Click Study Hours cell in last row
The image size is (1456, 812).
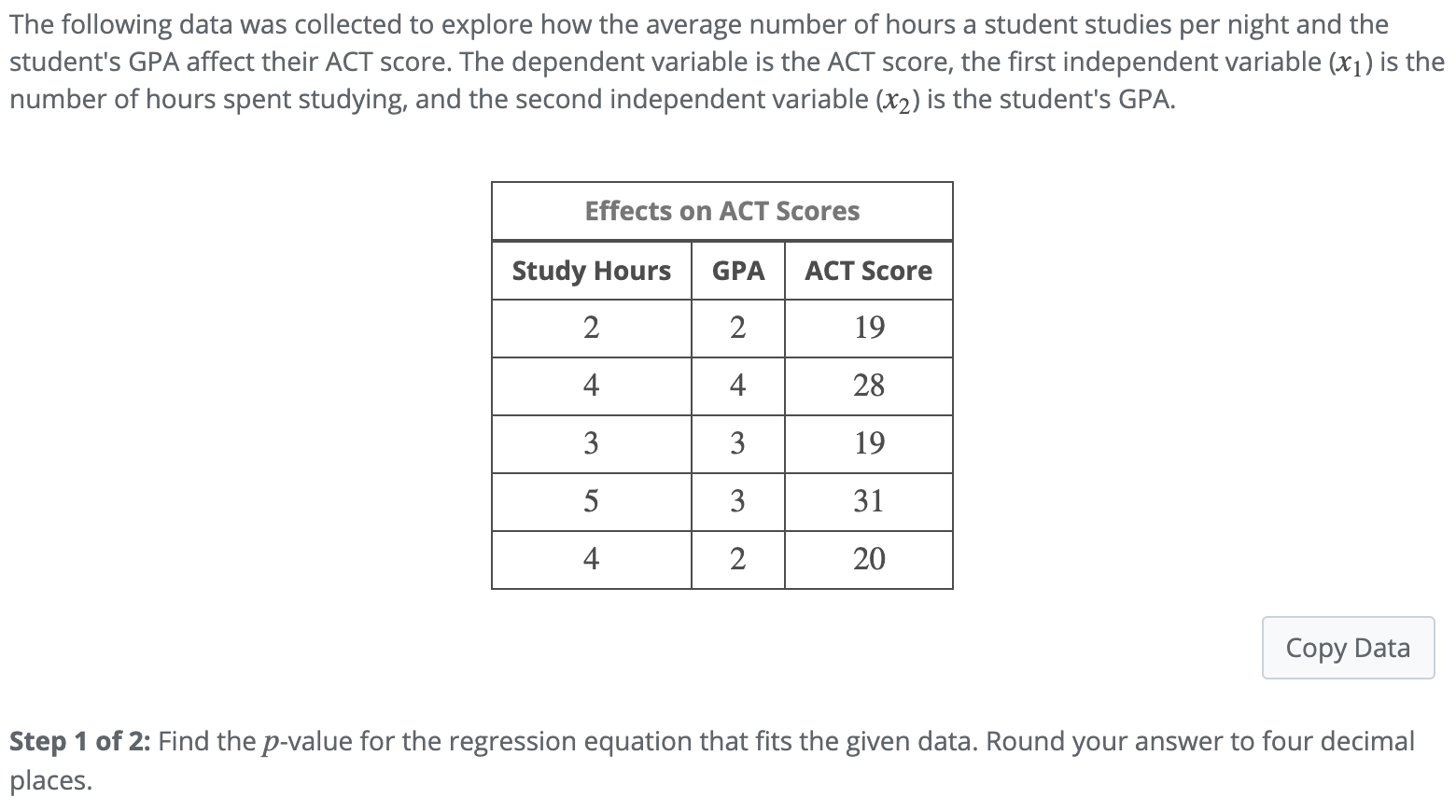click(x=592, y=559)
